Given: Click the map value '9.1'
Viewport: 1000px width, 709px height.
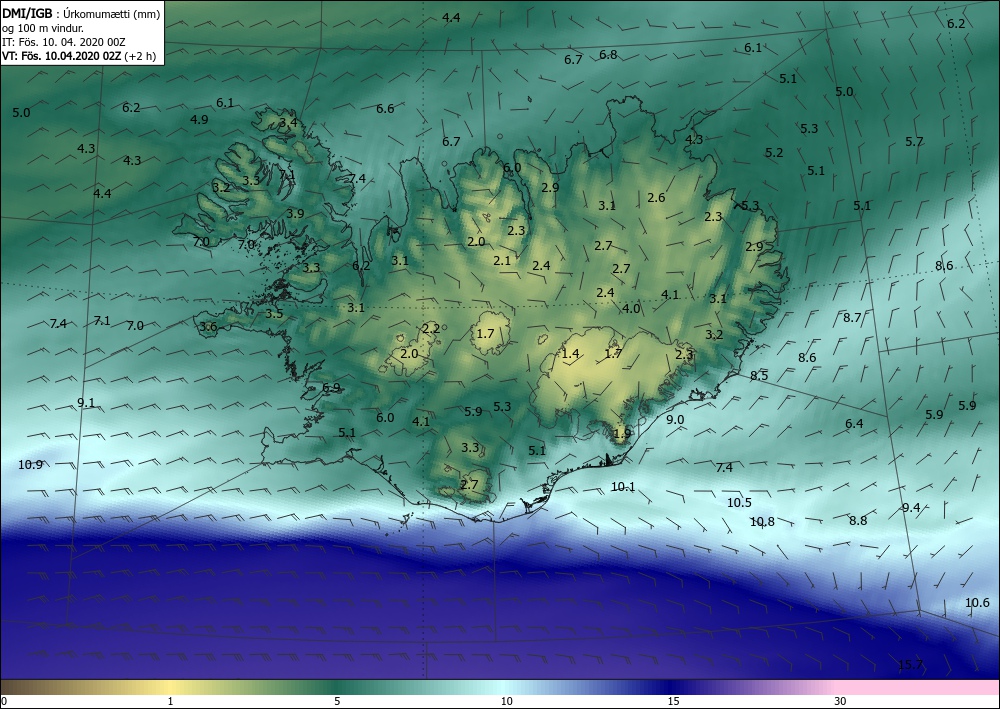Looking at the screenshot, I should tap(85, 402).
